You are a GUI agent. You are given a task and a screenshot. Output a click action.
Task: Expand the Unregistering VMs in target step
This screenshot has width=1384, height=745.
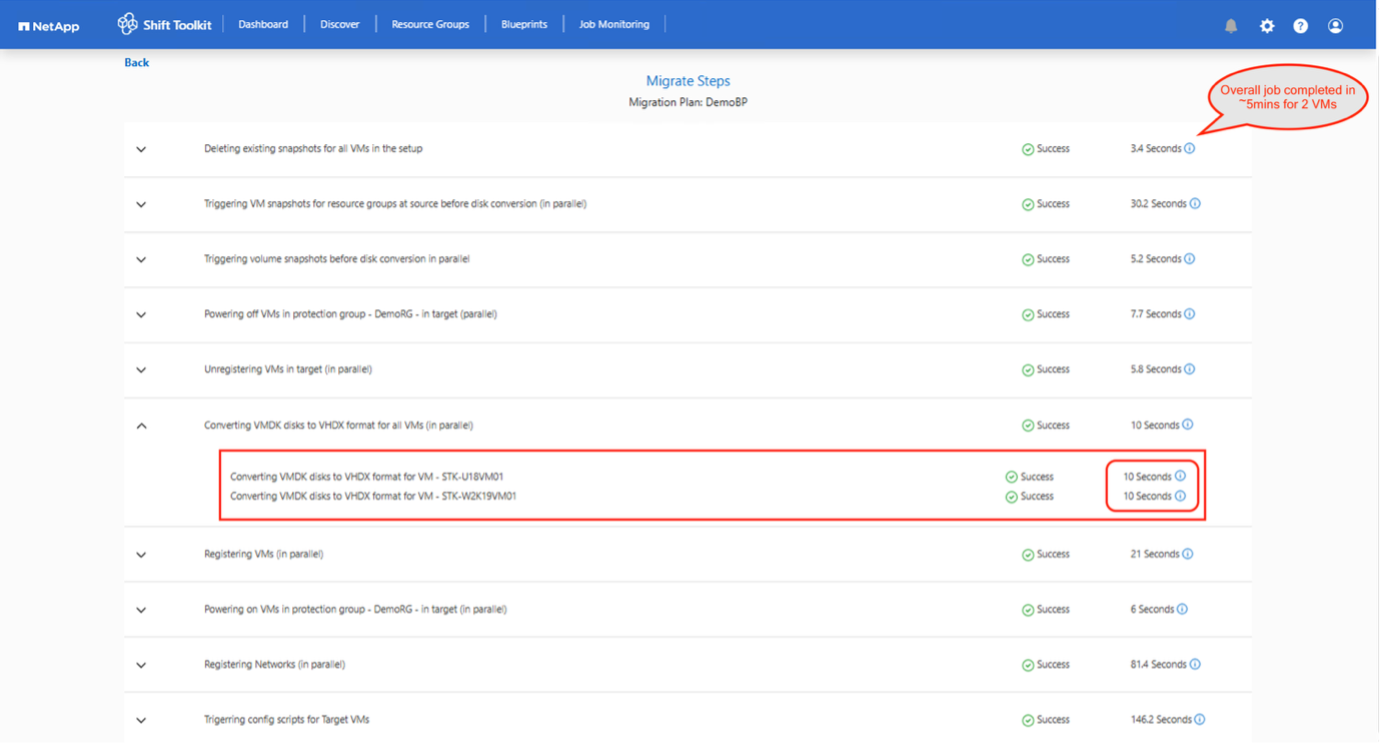click(x=141, y=370)
